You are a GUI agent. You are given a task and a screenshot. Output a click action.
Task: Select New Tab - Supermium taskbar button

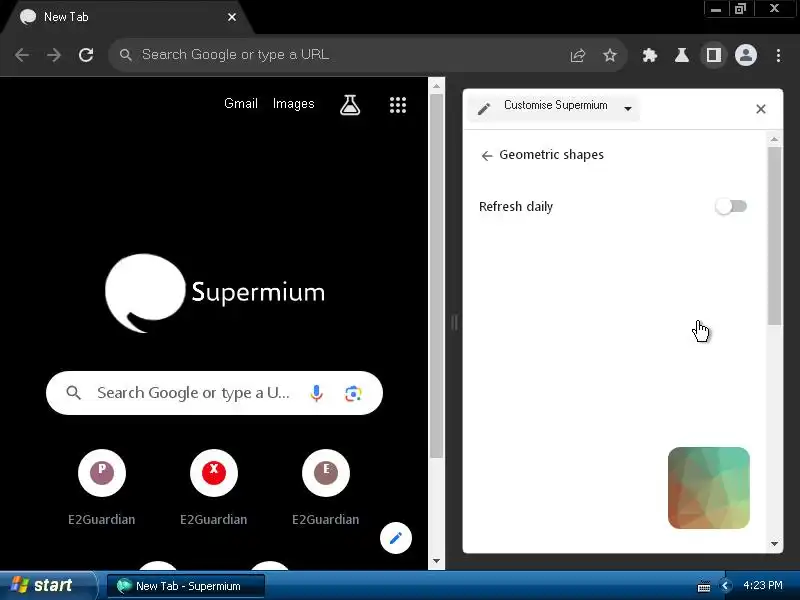pos(186,586)
